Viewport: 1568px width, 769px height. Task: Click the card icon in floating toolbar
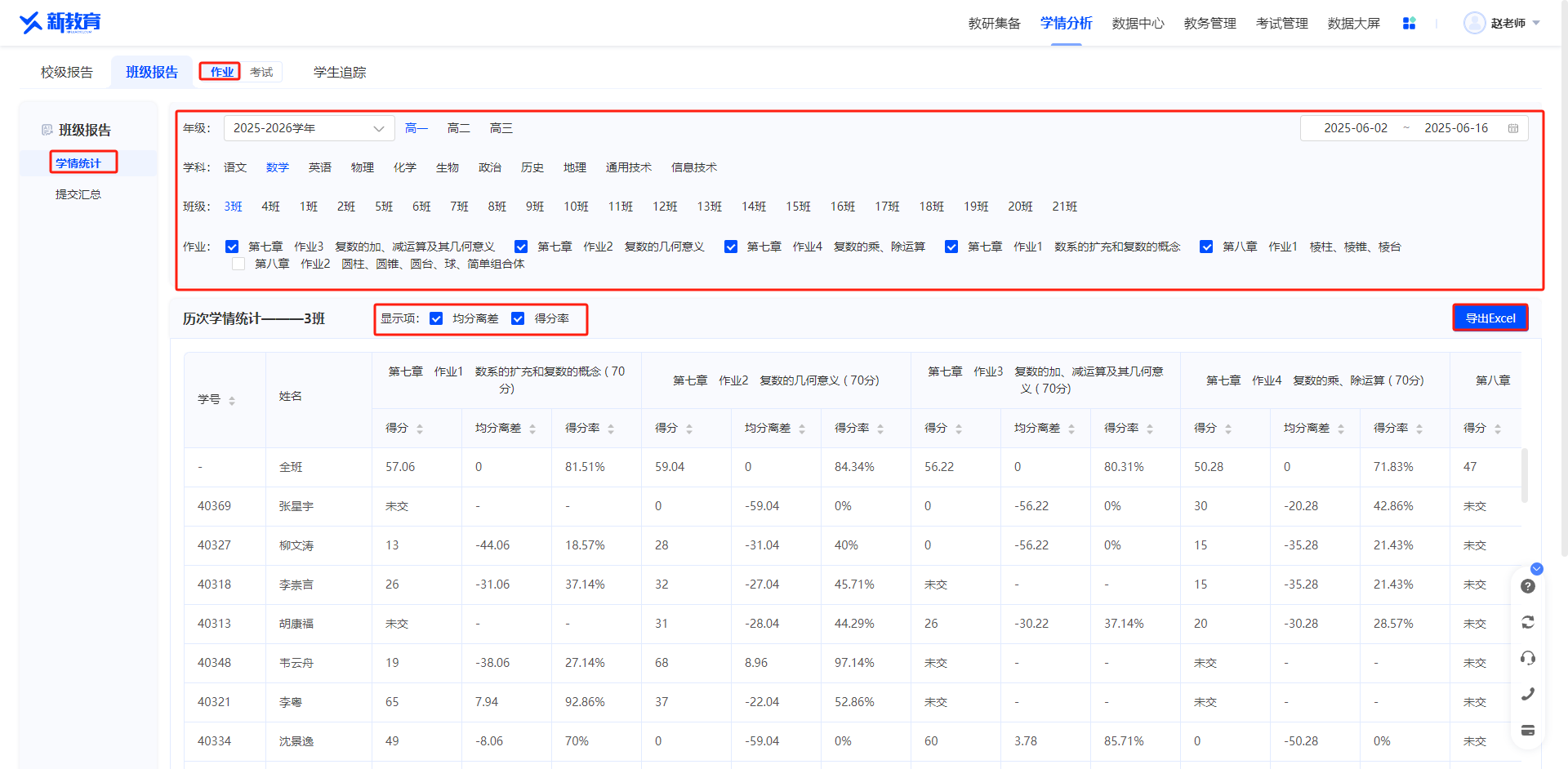click(x=1528, y=730)
